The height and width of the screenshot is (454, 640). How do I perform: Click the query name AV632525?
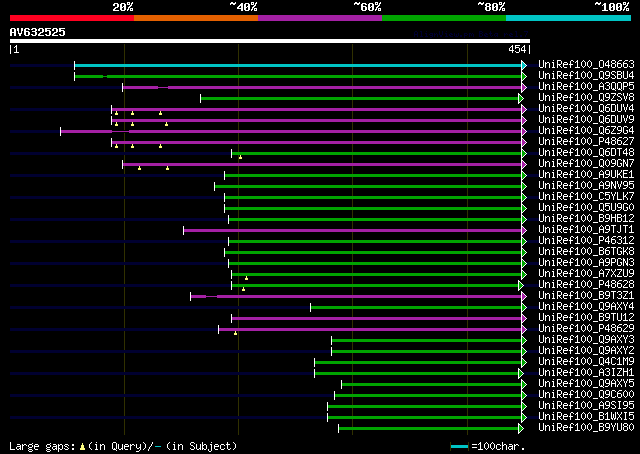coord(38,32)
